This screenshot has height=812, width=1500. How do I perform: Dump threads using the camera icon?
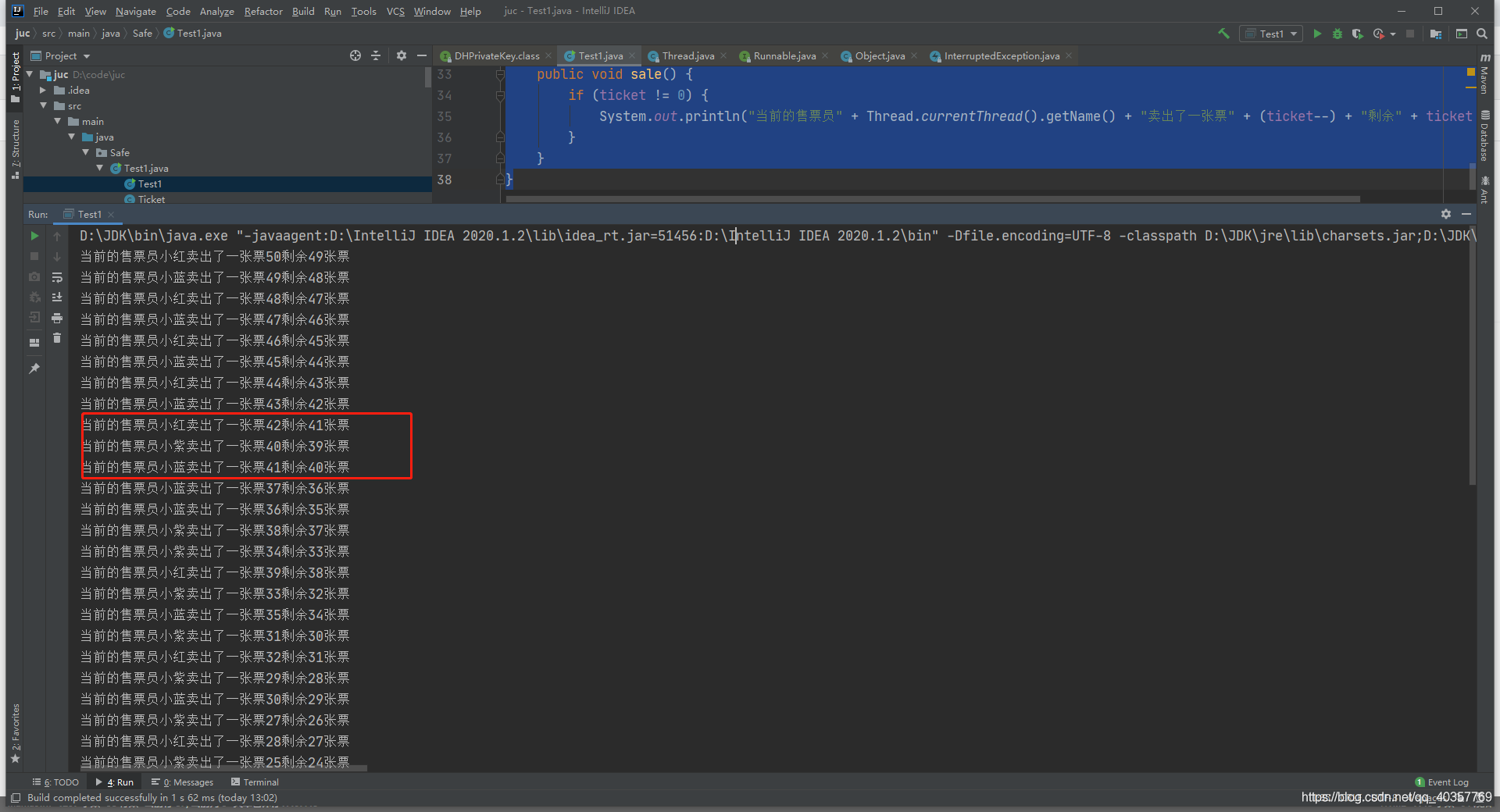tap(34, 276)
